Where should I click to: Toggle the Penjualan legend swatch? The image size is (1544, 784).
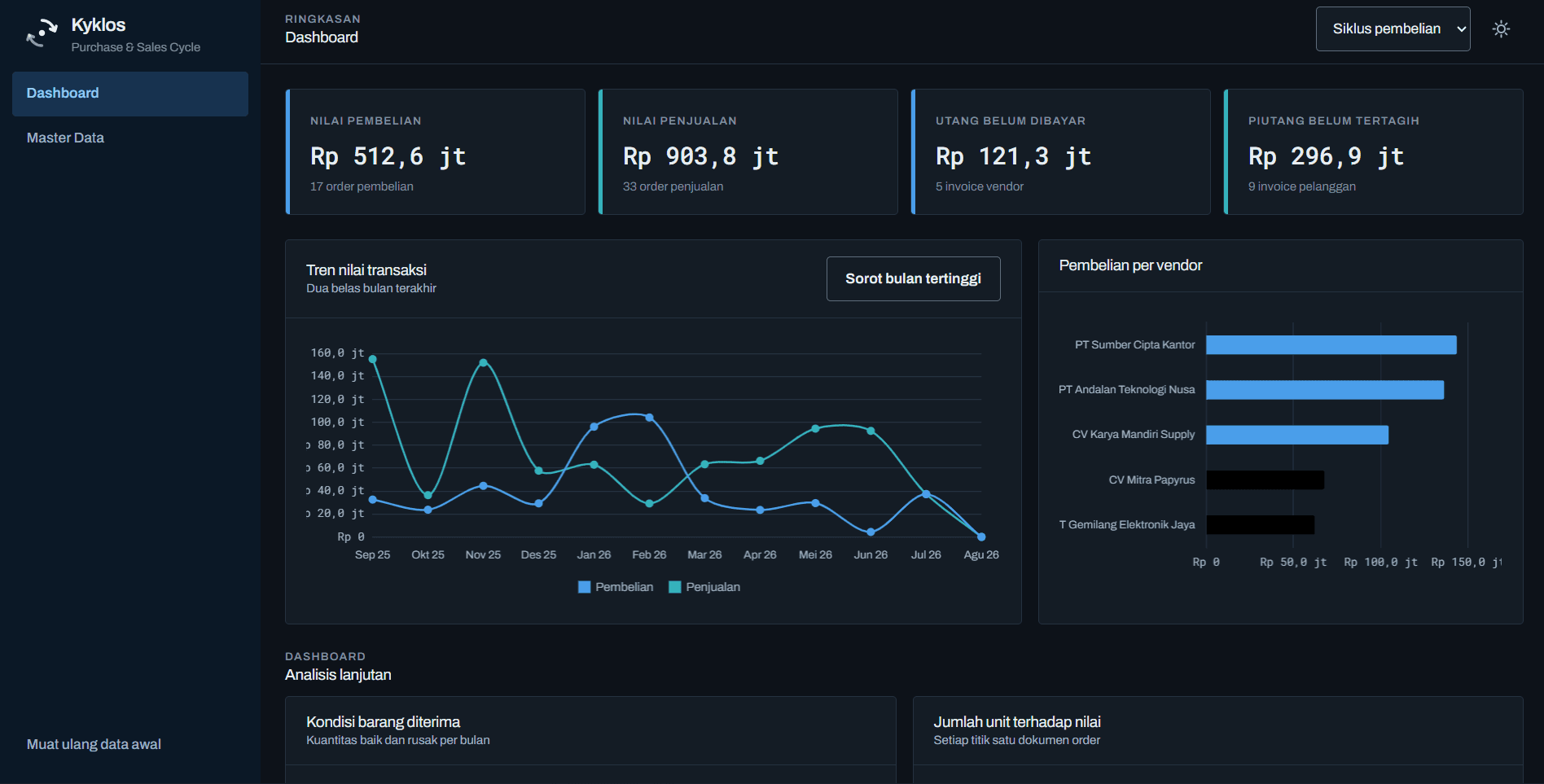[x=674, y=587]
